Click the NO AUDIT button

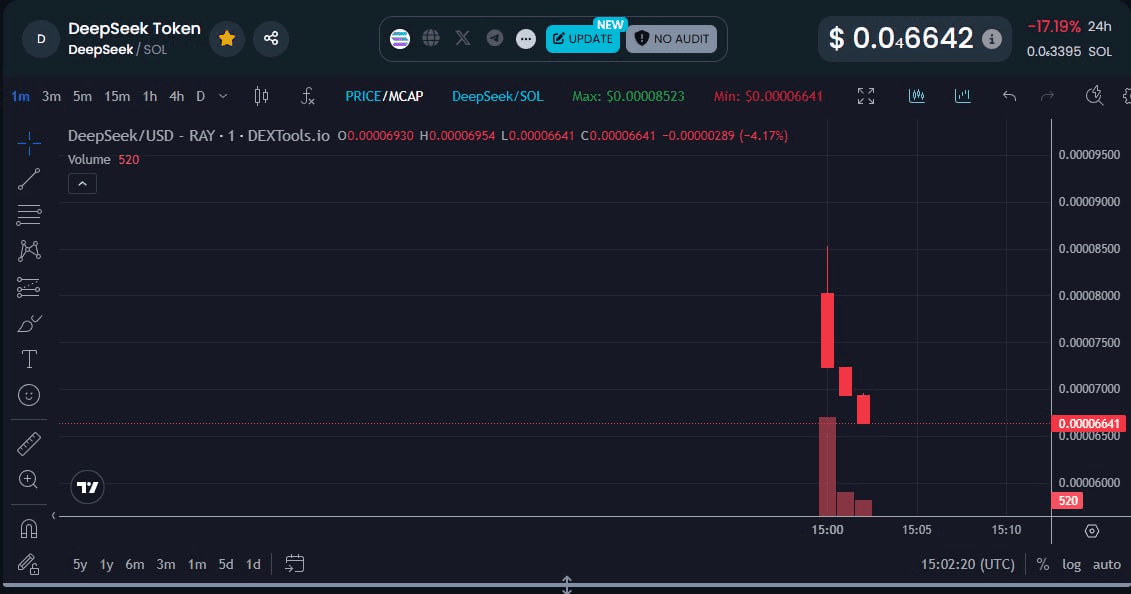[672, 39]
